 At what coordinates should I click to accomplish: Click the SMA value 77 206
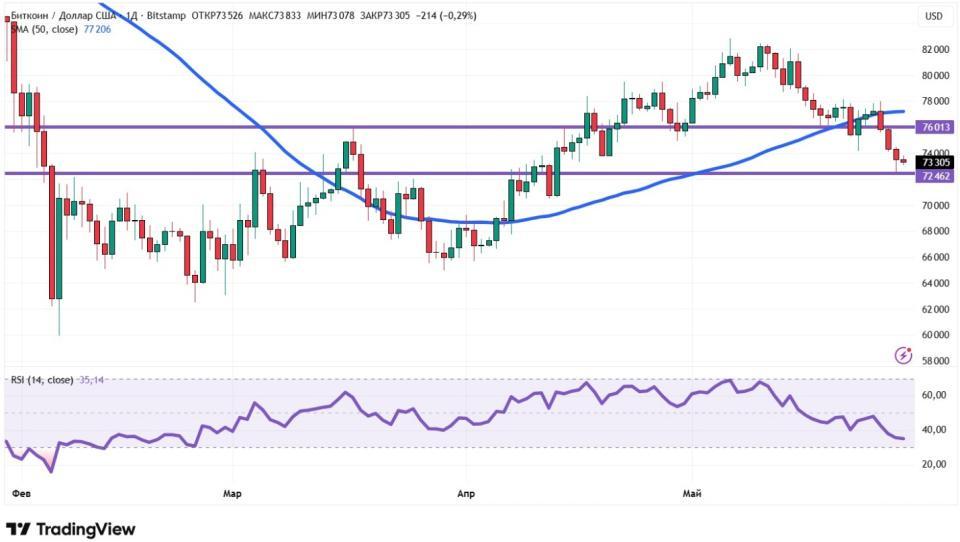tap(97, 29)
